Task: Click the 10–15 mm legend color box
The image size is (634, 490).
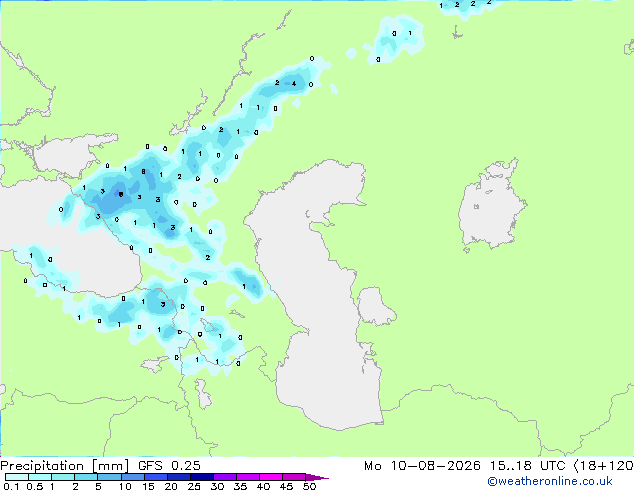Action: tap(133, 477)
